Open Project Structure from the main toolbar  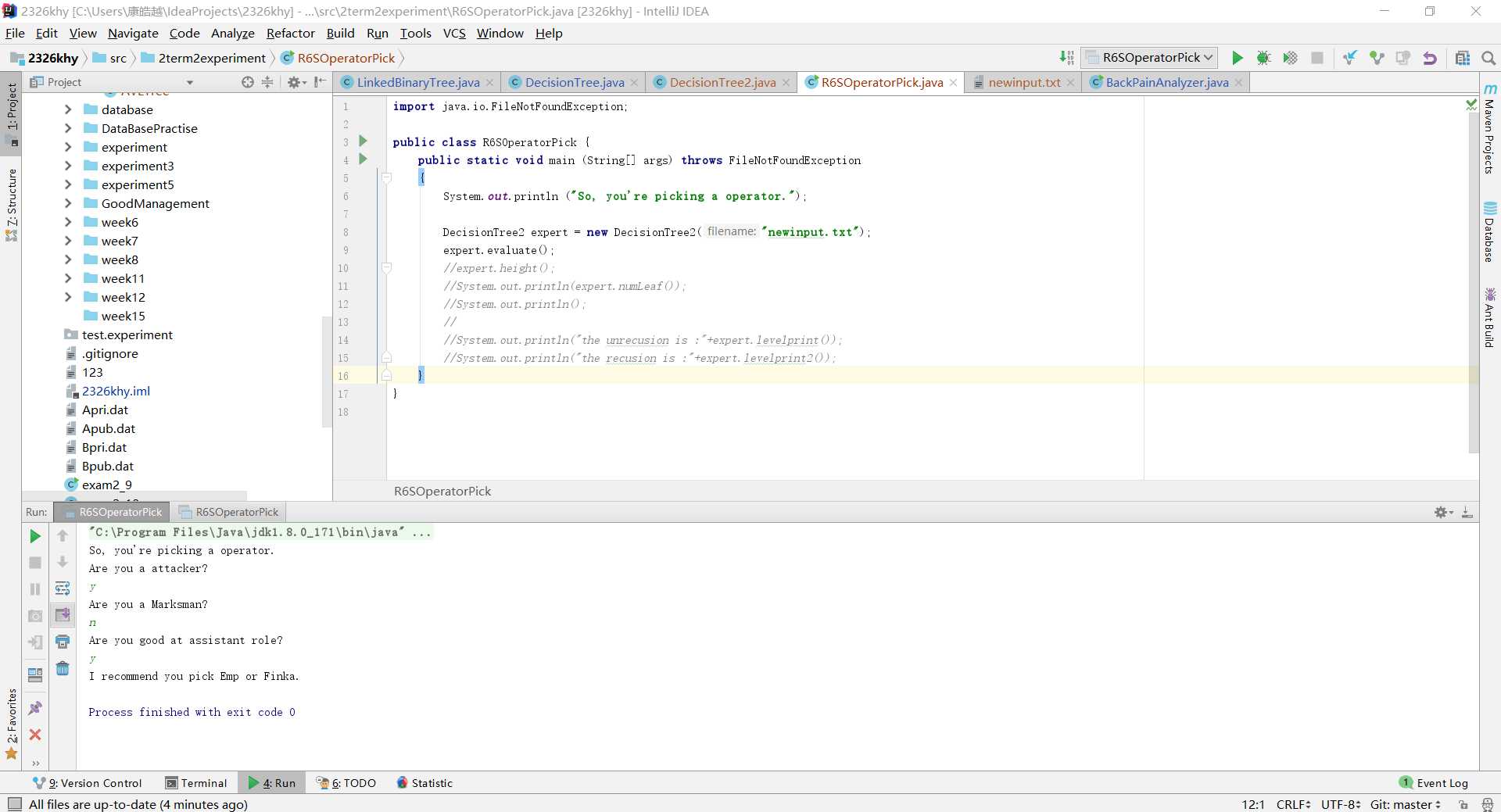click(x=1463, y=58)
